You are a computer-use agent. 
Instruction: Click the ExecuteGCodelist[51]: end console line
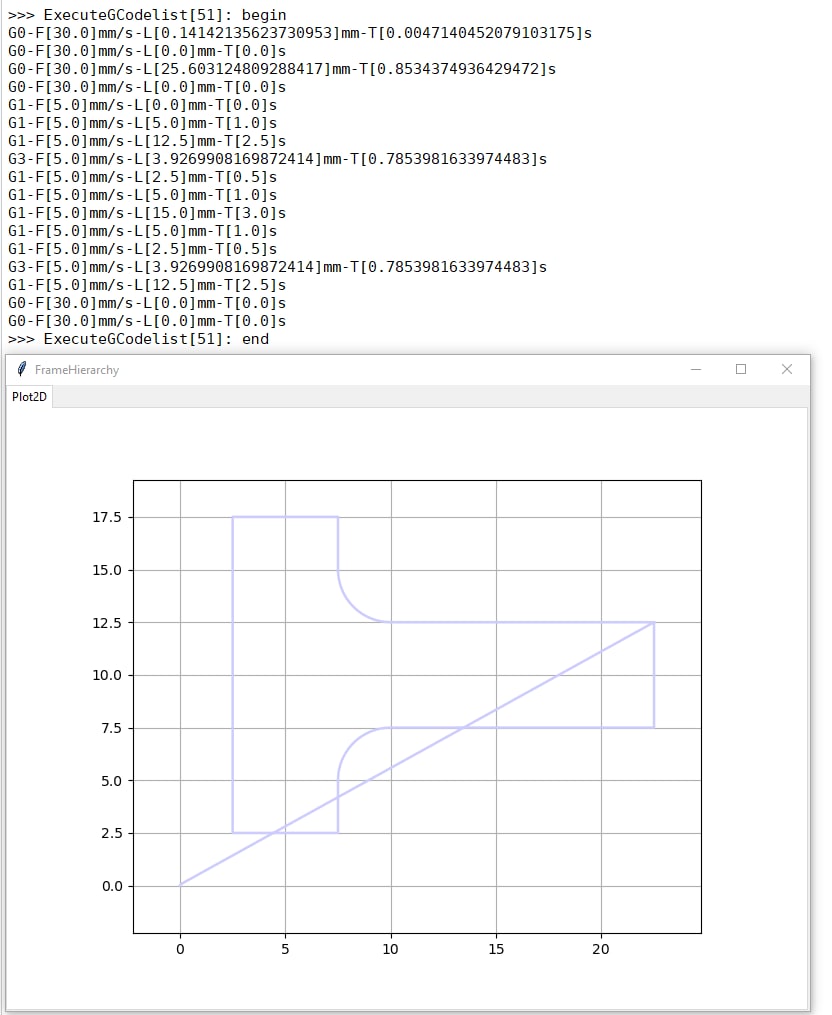tap(138, 339)
